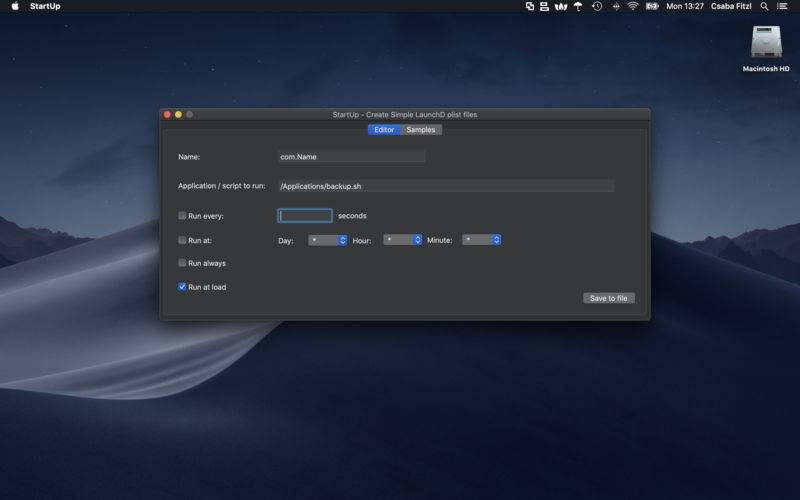
Task: Select the Macintosh HD desktop drive
Action: coord(766,48)
